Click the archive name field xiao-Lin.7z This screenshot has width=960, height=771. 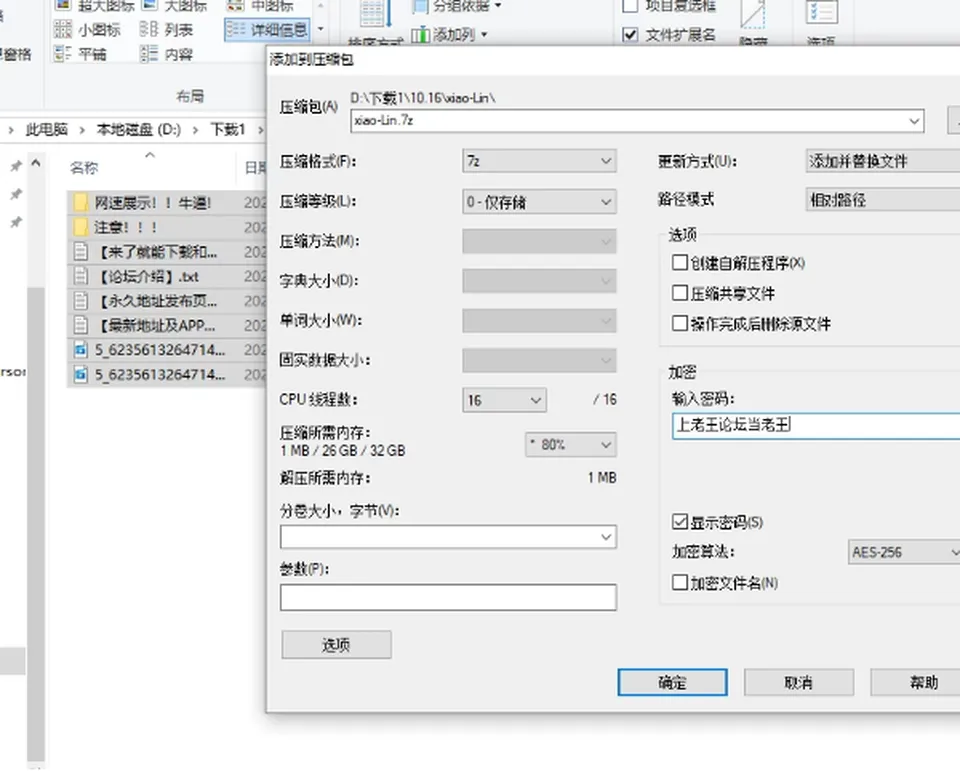pyautogui.click(x=637, y=121)
